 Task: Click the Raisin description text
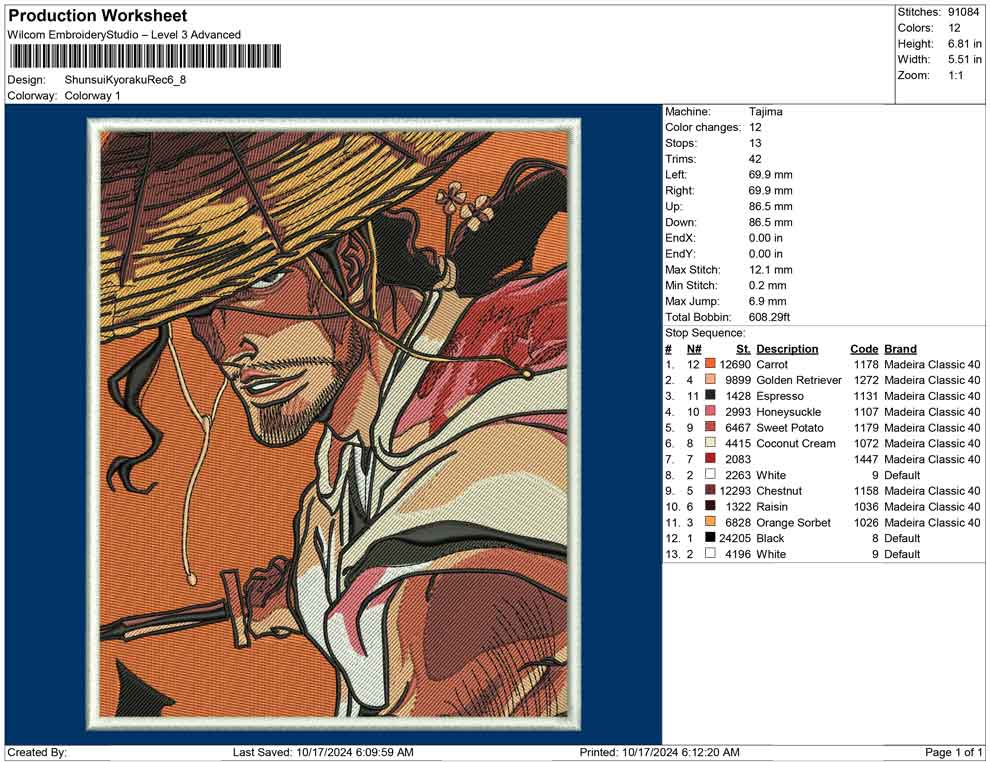tap(772, 506)
